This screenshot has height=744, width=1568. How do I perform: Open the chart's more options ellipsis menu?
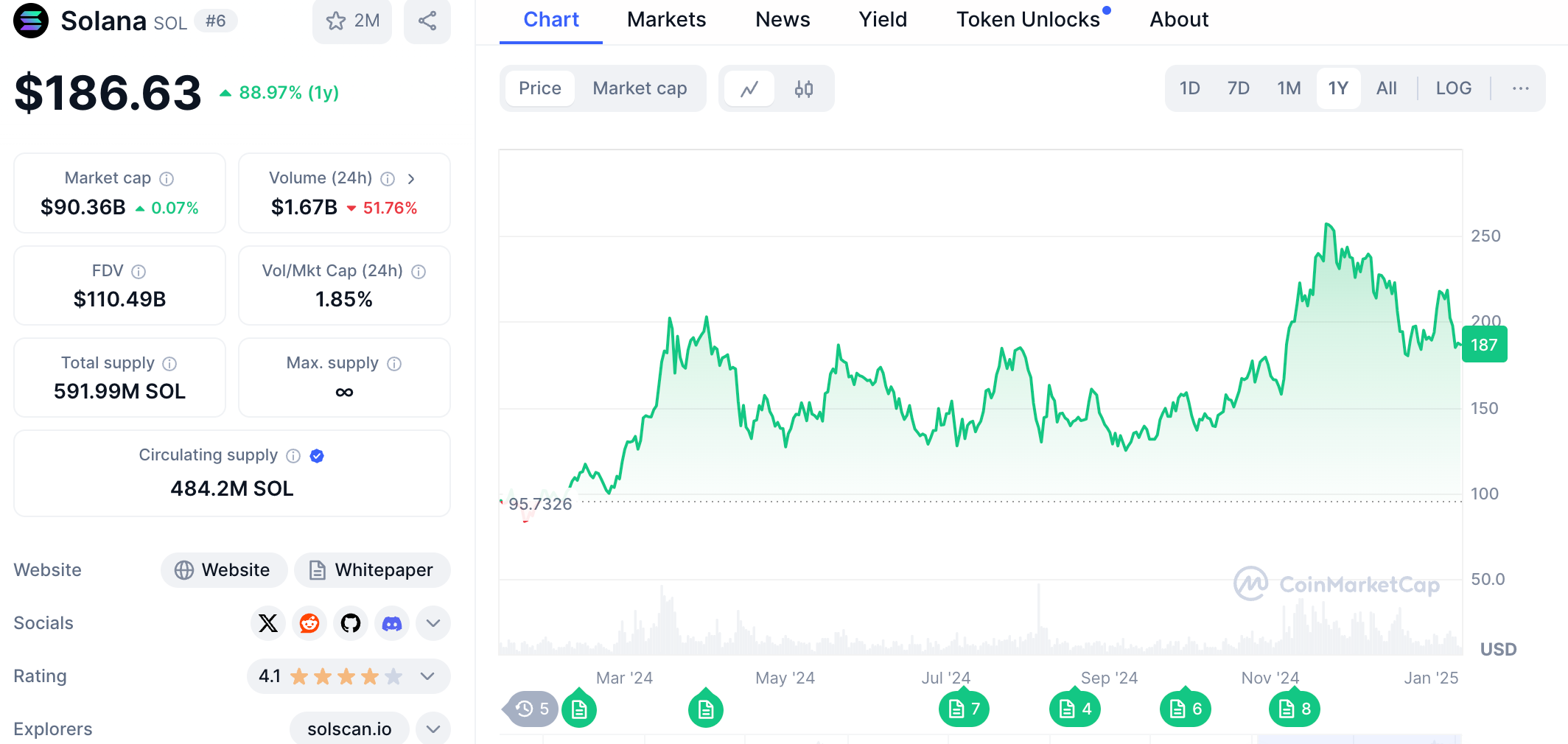pos(1520,88)
